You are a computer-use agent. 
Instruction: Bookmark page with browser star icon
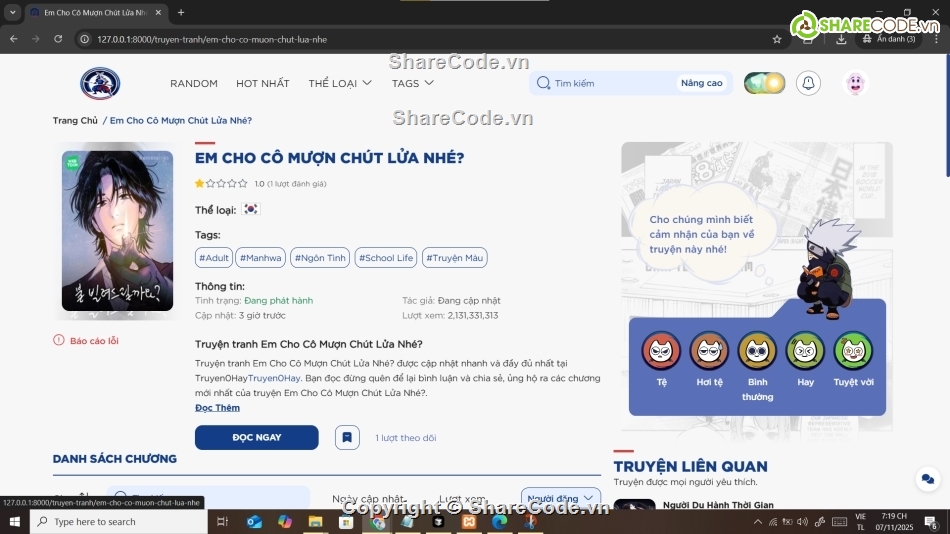pyautogui.click(x=777, y=39)
